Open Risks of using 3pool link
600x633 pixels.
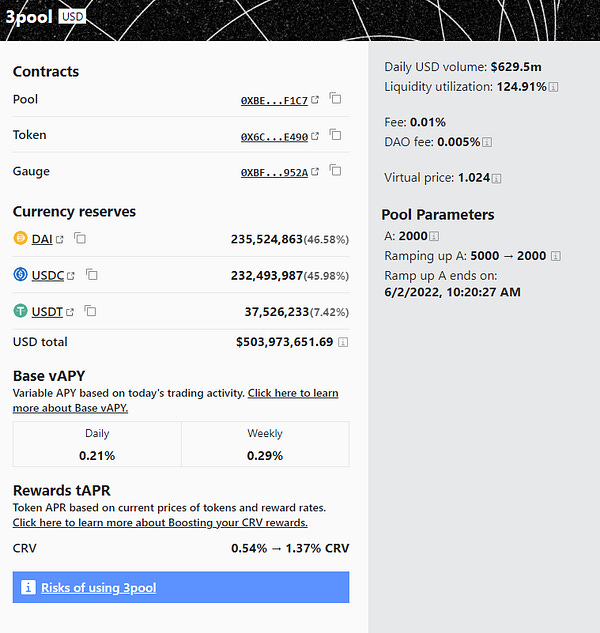[x=99, y=587]
